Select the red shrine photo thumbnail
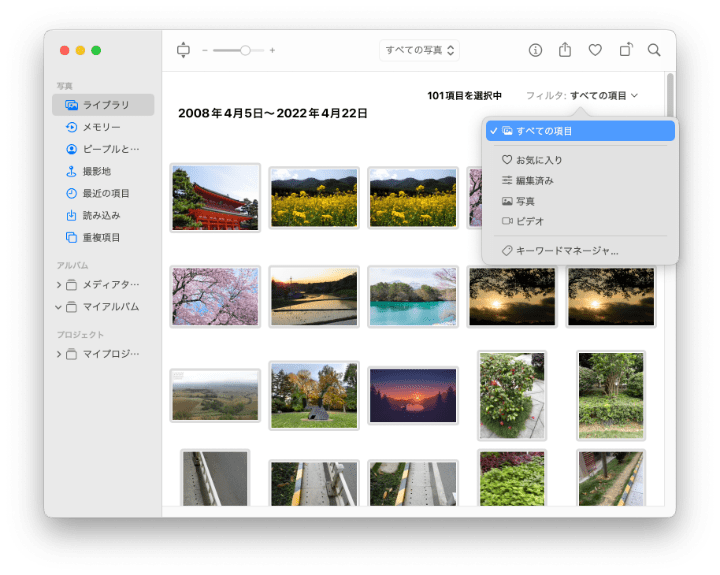Viewport: 720px width, 575px height. [215, 198]
